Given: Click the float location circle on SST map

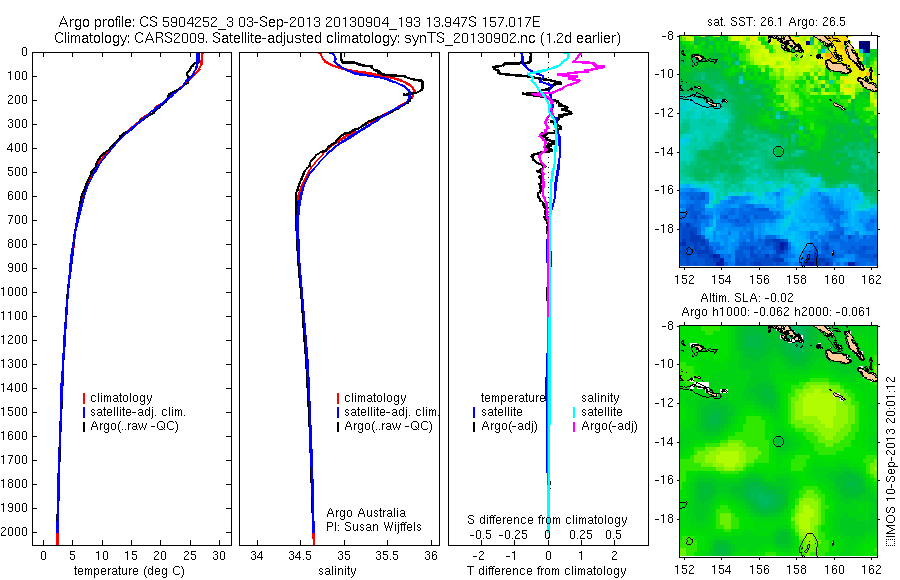Looking at the screenshot, I should tap(778, 152).
